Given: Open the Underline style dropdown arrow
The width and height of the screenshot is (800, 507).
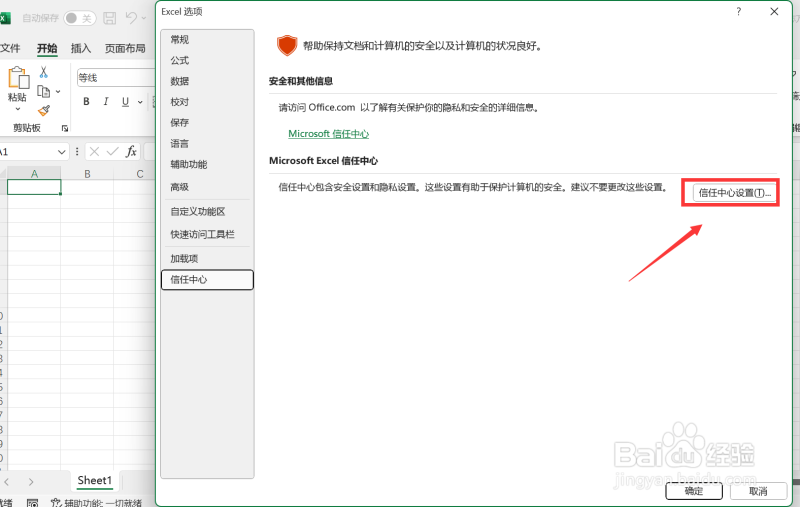Looking at the screenshot, I should click(140, 102).
